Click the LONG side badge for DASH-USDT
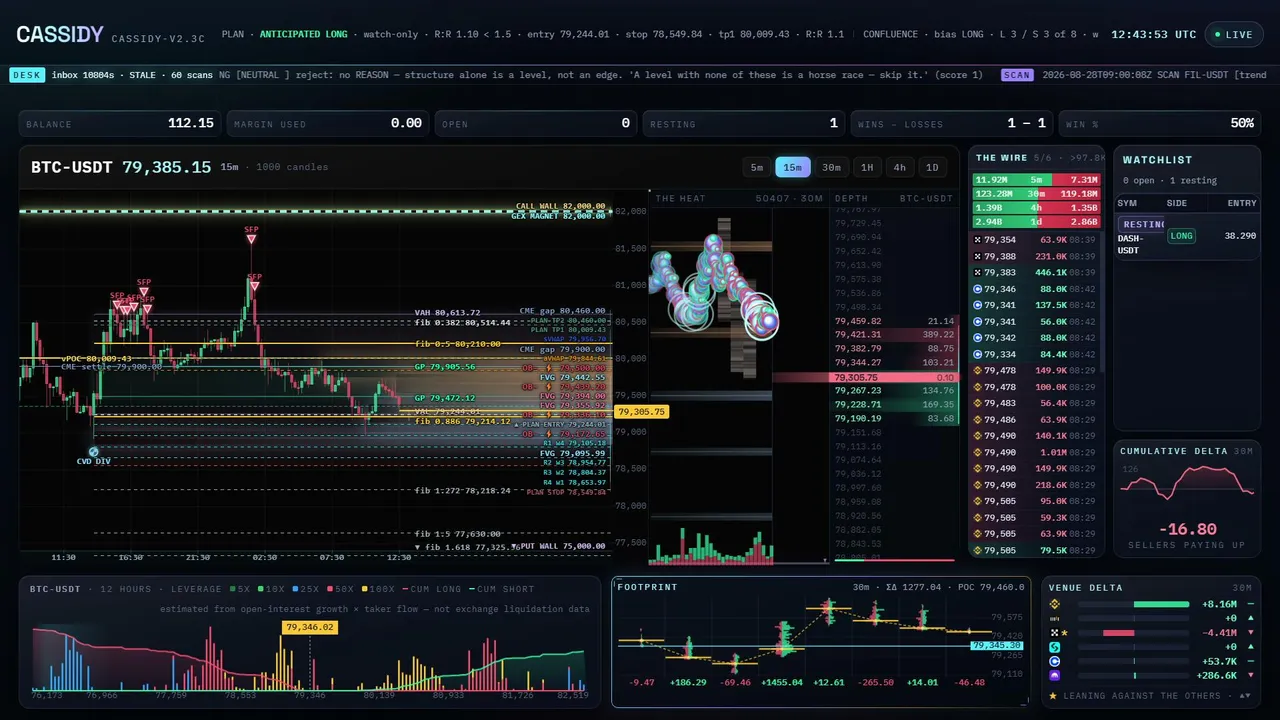 (1181, 236)
